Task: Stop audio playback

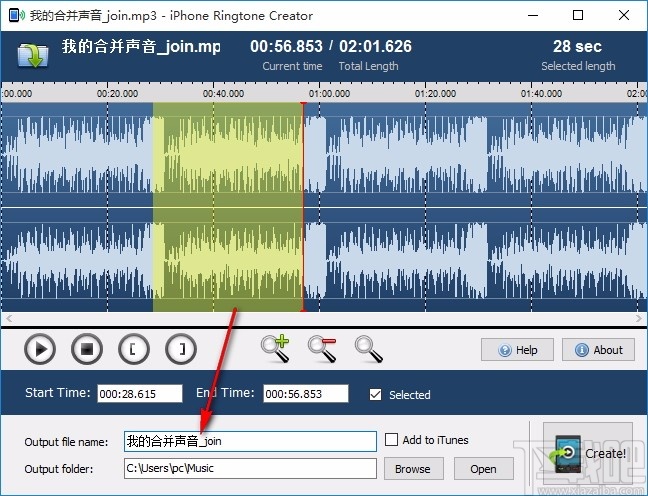Action: (87, 350)
